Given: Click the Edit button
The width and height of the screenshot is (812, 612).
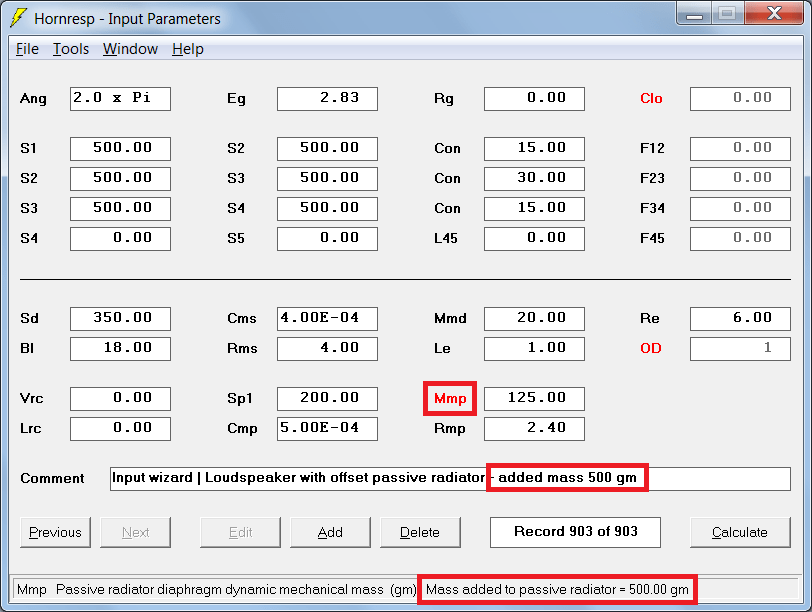Looking at the screenshot, I should [x=240, y=532].
